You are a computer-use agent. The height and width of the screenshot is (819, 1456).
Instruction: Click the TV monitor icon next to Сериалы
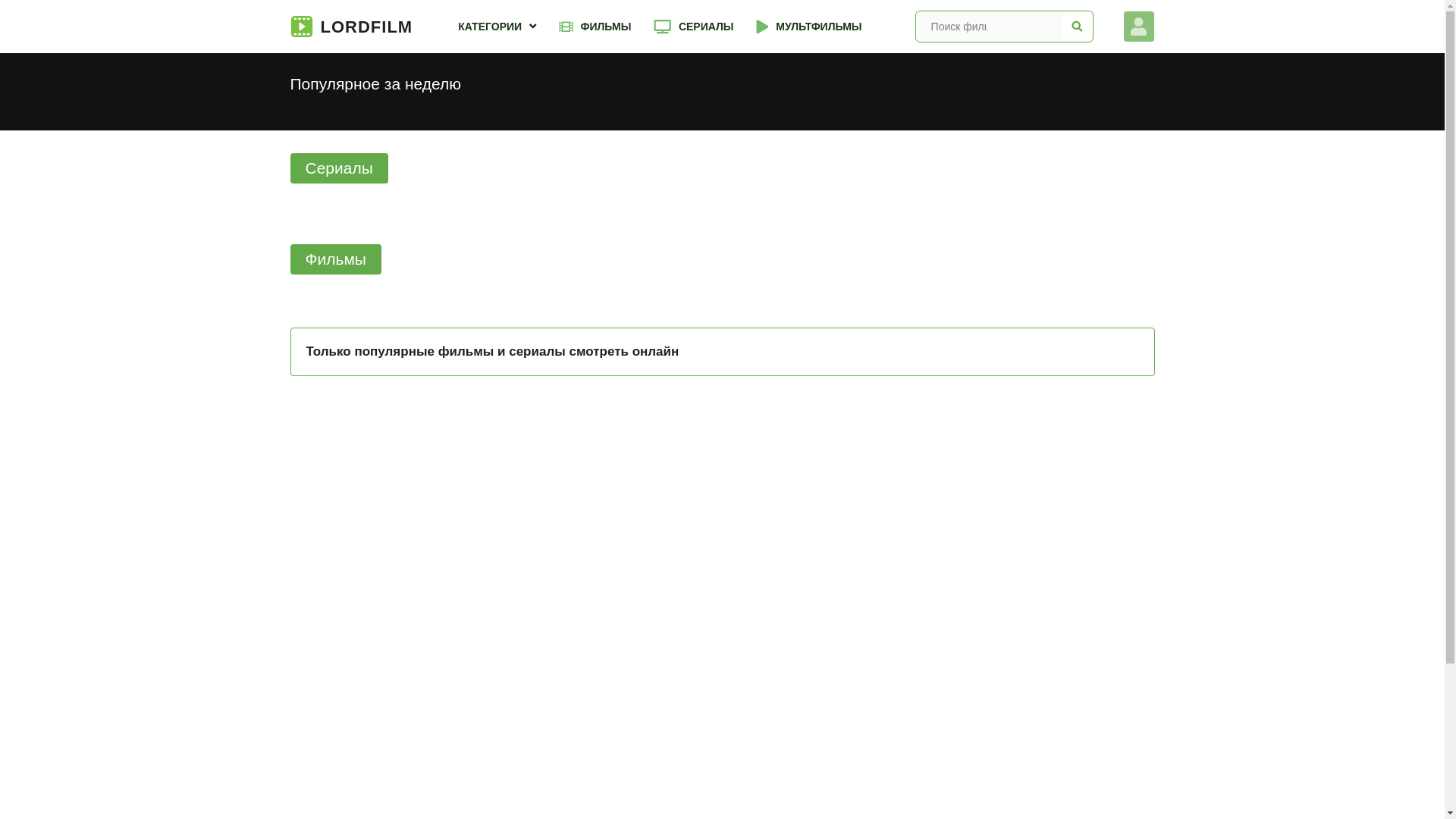[662, 27]
